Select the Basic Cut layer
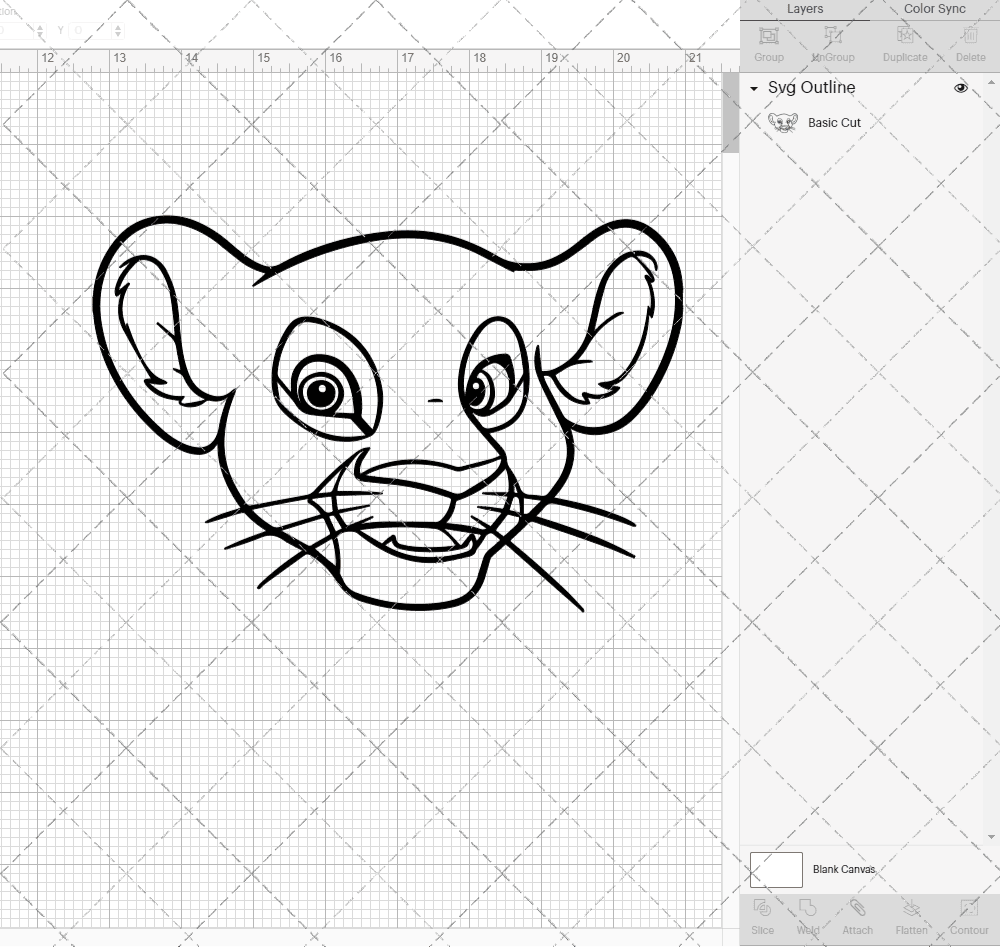Screen dimensions: 1000x947 [x=833, y=122]
